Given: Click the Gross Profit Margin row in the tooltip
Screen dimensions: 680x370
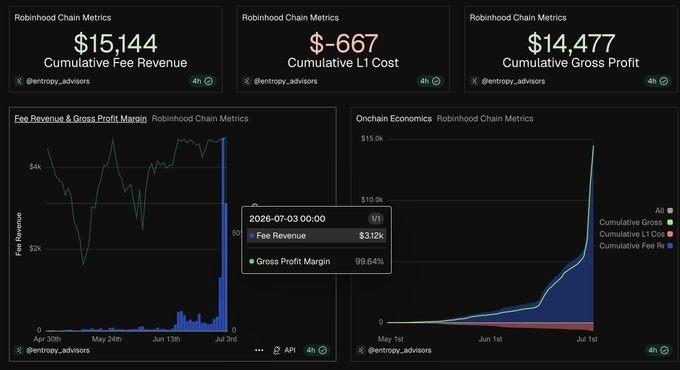Looking at the screenshot, I should click(x=316, y=262).
